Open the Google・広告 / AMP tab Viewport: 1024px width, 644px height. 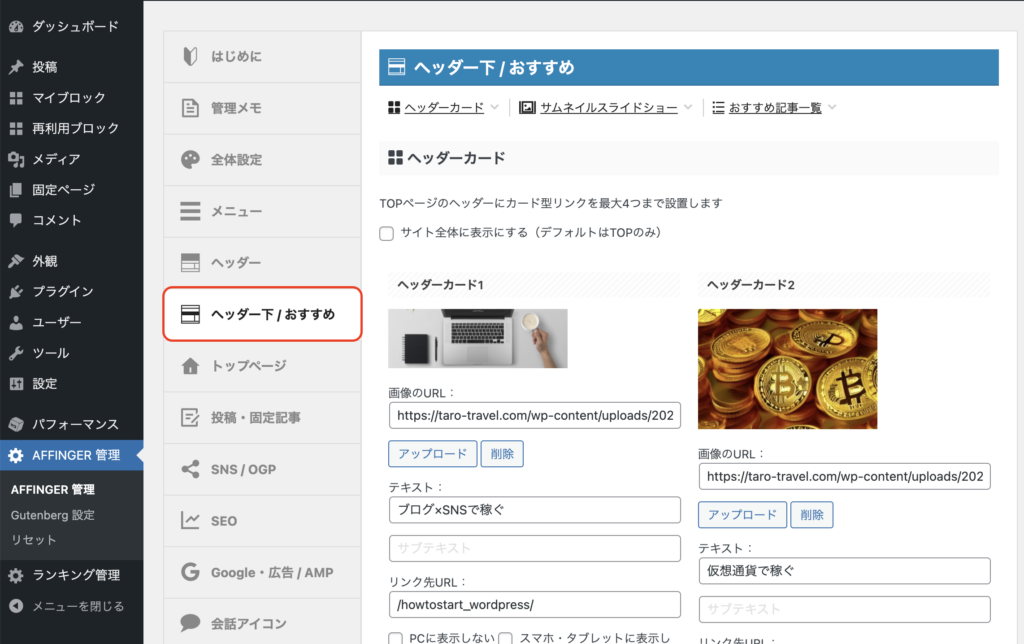[x=263, y=572]
